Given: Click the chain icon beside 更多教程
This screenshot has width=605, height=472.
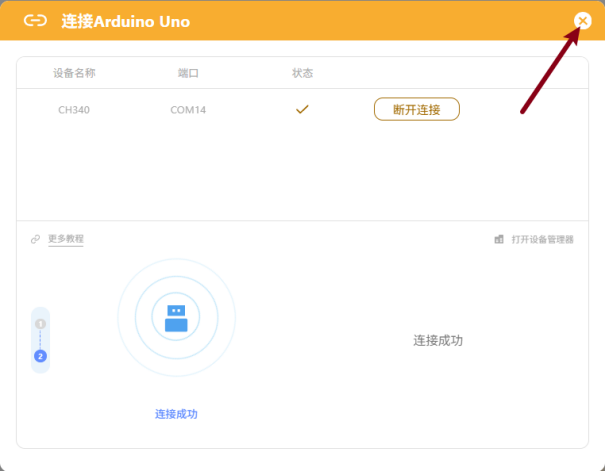Looking at the screenshot, I should (x=35, y=239).
